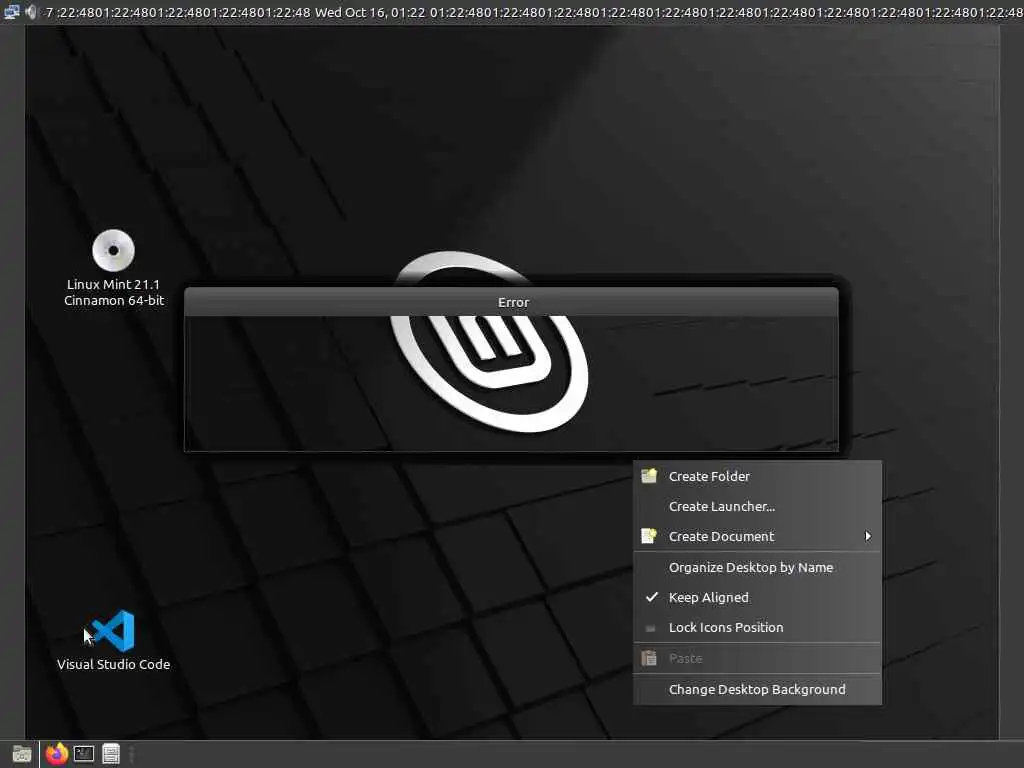
Task: Click the Wed Oct 16 clock text
Action: pos(370,12)
